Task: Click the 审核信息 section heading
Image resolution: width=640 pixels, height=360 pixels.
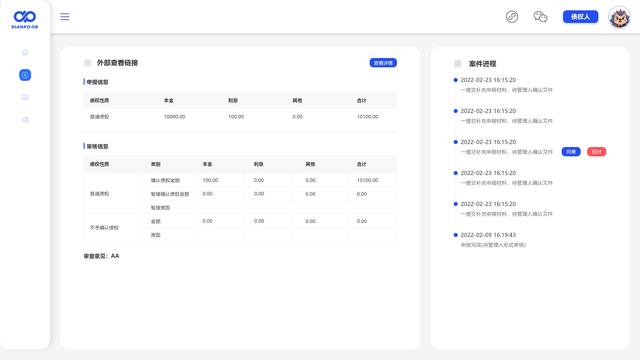Action: click(98, 146)
